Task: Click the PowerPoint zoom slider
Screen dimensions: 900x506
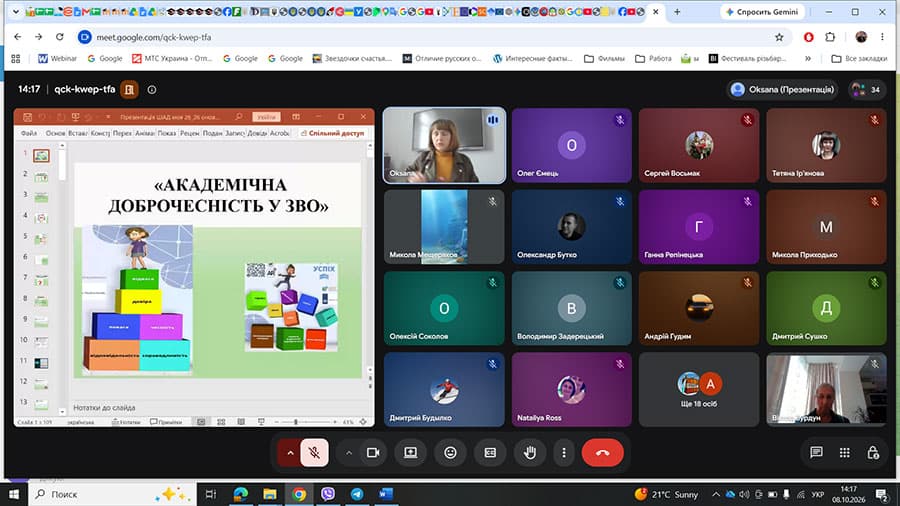Action: 305,422
